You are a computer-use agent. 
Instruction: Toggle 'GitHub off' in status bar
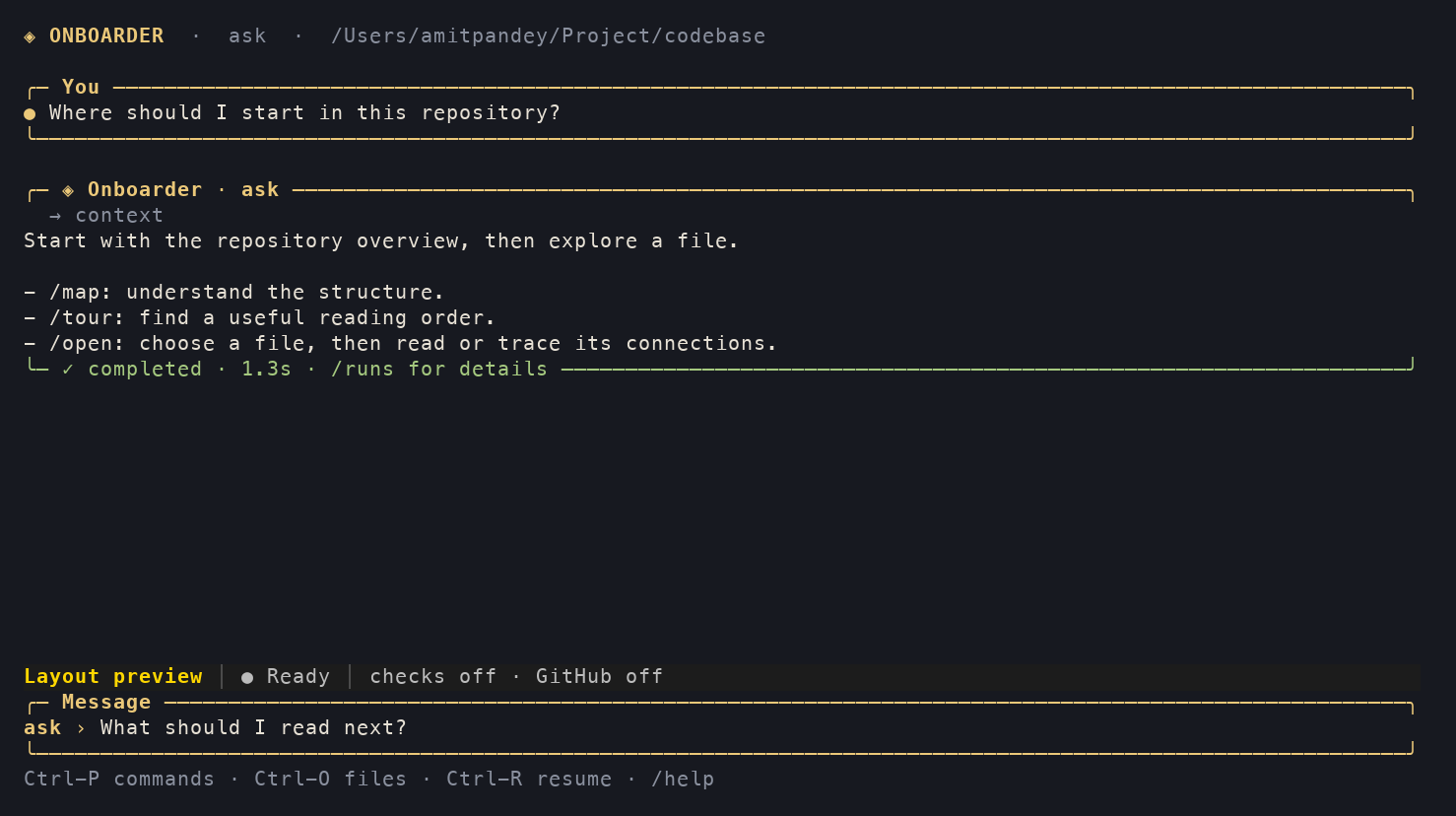599,676
